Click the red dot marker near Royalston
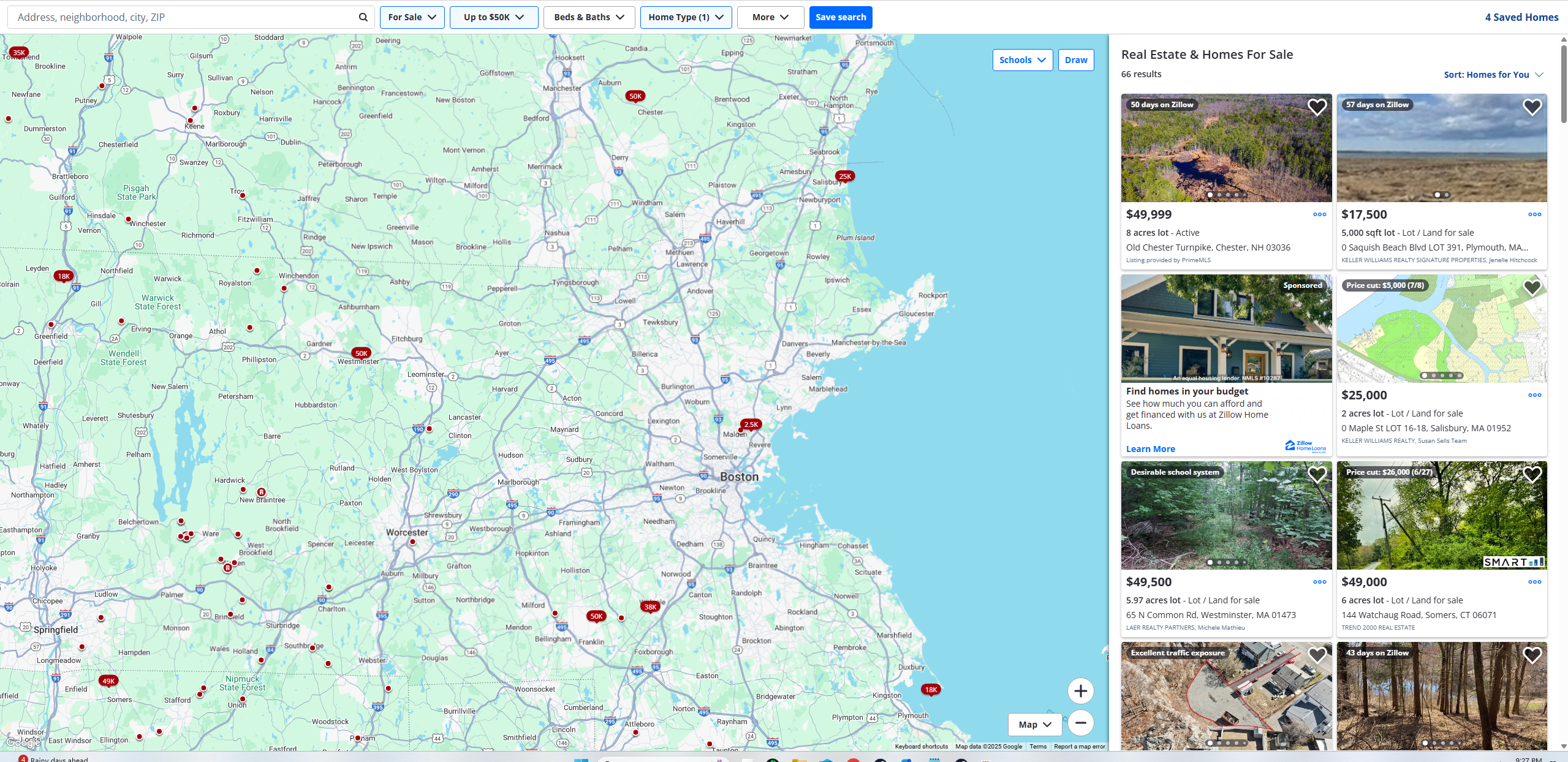Viewport: 1568px width, 762px height. [257, 271]
